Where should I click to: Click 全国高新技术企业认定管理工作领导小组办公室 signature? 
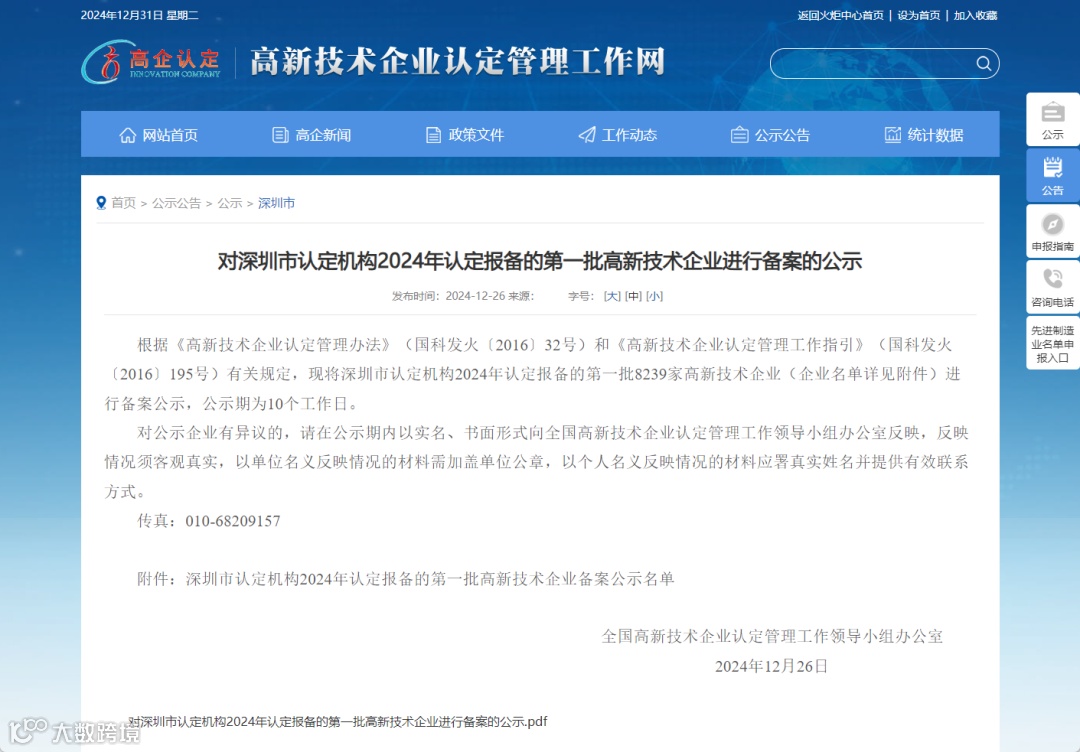point(772,636)
